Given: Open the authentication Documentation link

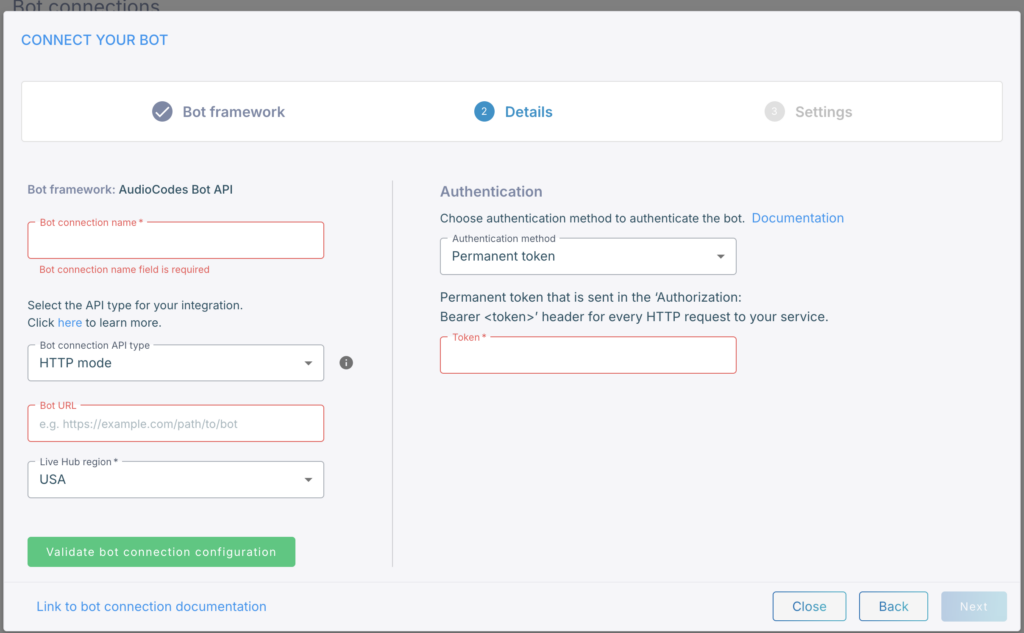Looking at the screenshot, I should tap(797, 218).
